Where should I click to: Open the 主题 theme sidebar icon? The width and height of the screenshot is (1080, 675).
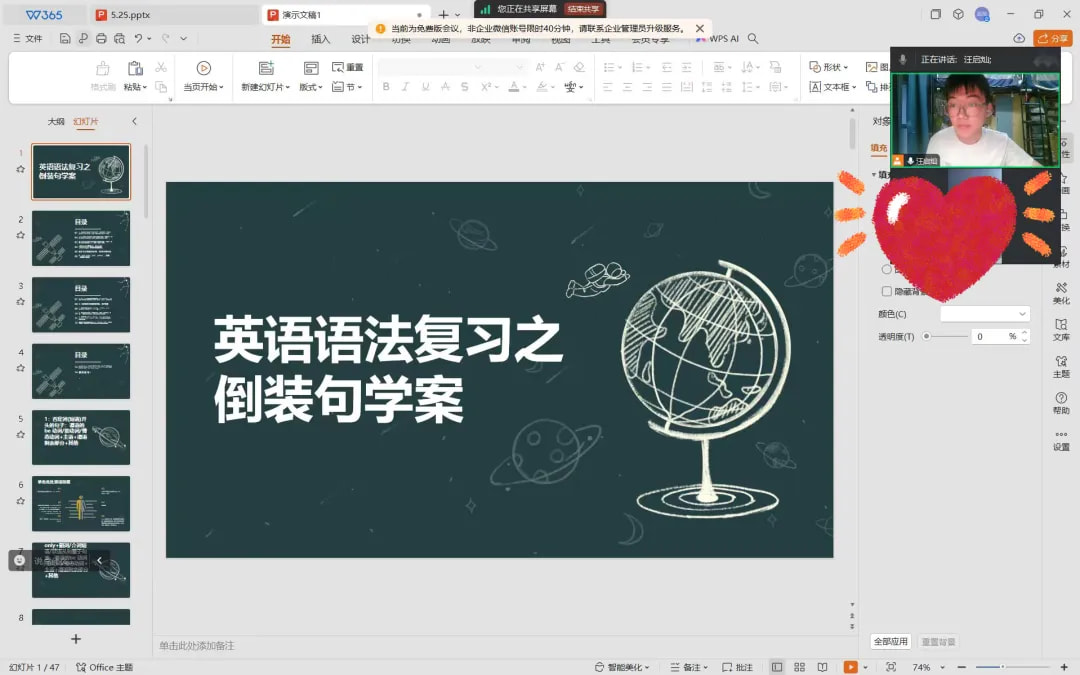(x=1061, y=362)
